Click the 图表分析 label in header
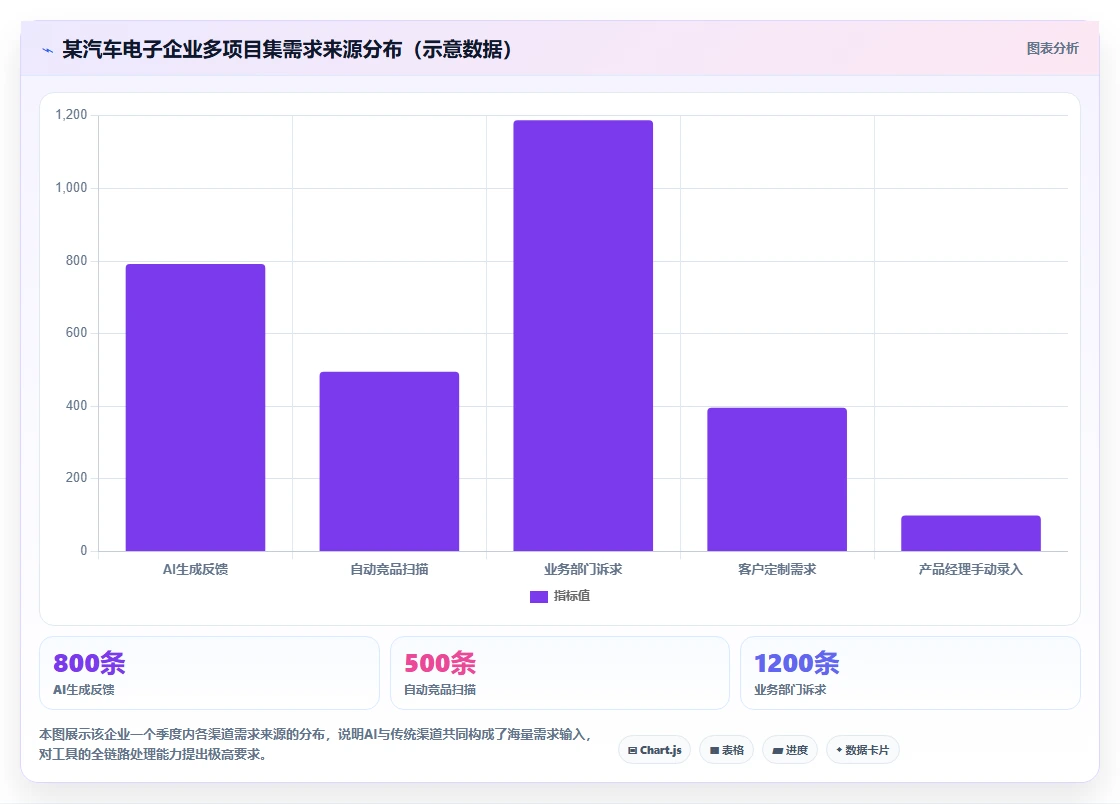 coord(1052,49)
